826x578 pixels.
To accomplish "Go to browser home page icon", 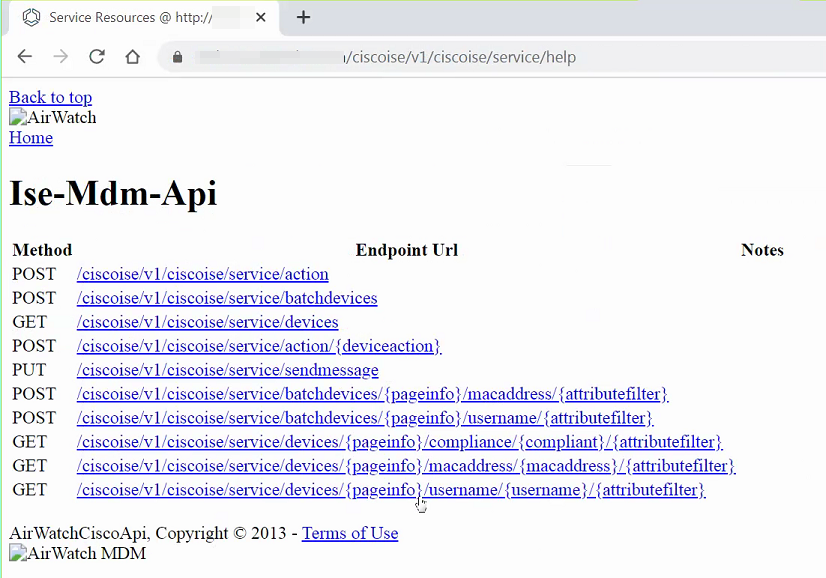I will point(132,57).
